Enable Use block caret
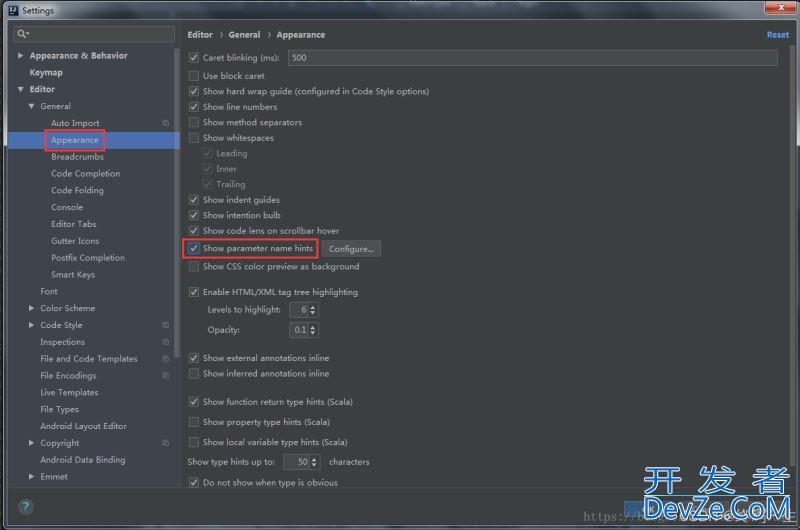 point(194,76)
